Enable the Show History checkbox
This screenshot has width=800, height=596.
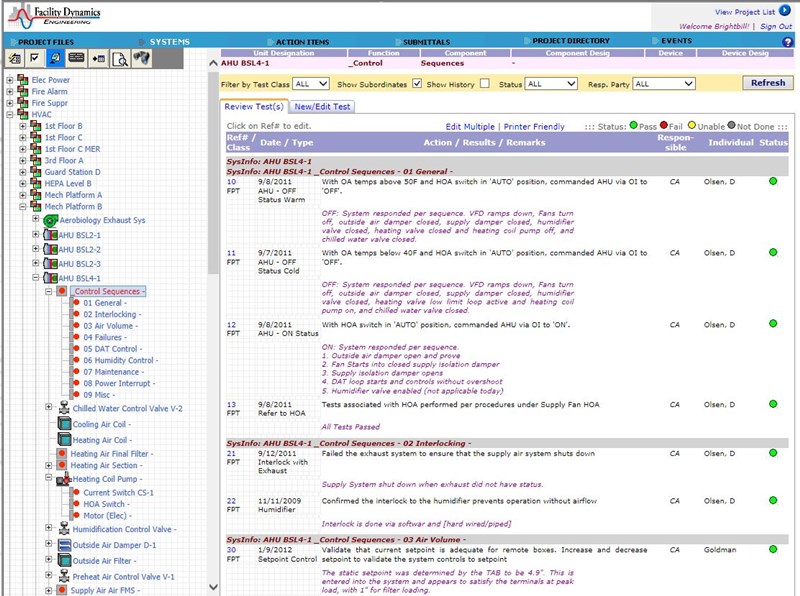tap(485, 84)
